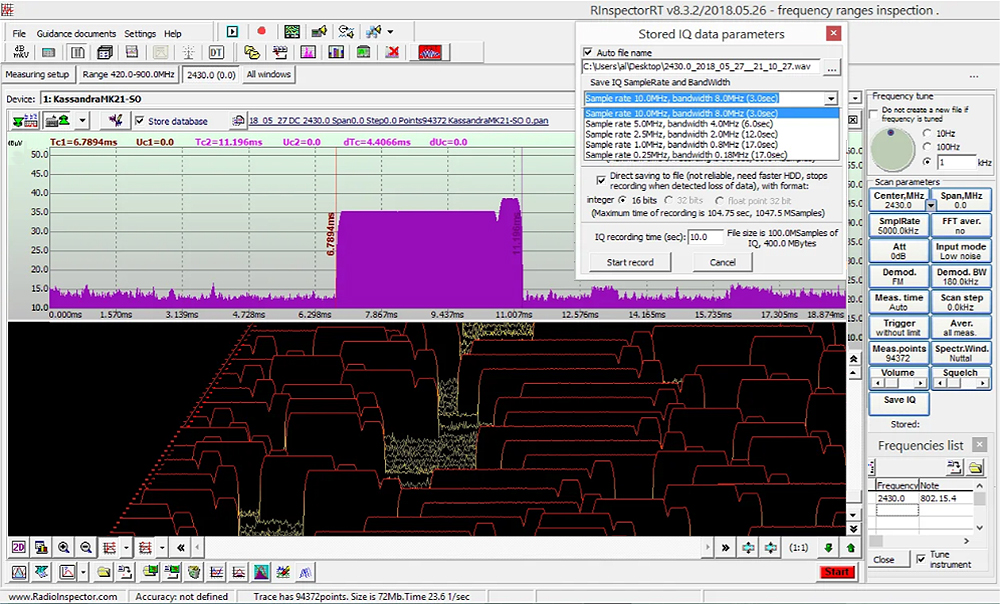Open the Center MHz dropdown arrow
Image resolution: width=1000 pixels, height=604 pixels.
(x=931, y=205)
